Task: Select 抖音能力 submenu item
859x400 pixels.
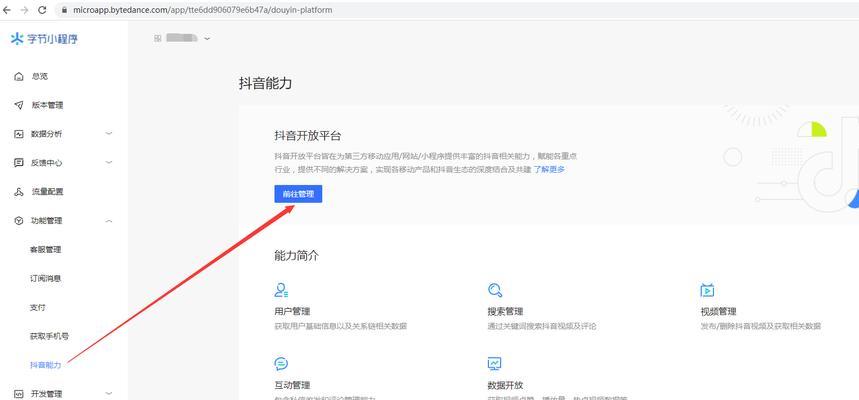Action: pos(45,365)
